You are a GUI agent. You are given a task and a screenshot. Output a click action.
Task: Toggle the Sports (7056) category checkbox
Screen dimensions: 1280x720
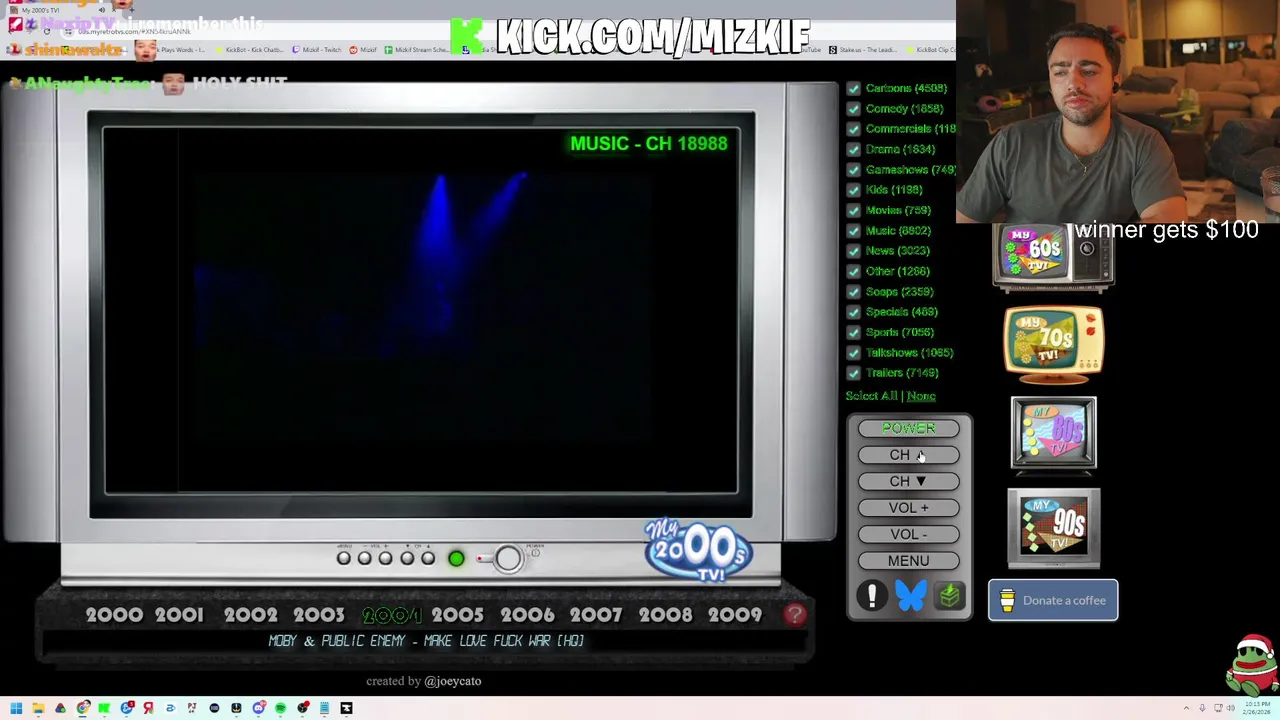(853, 332)
